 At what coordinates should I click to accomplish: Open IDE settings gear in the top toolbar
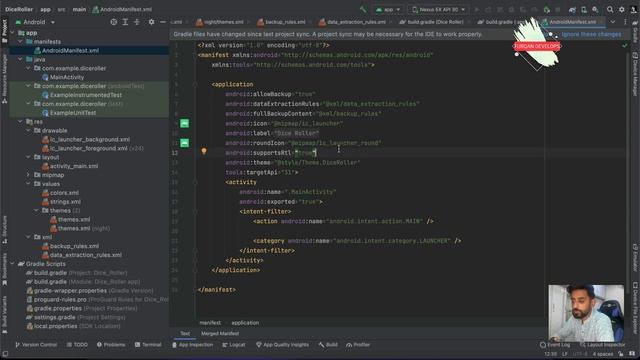[622, 9]
